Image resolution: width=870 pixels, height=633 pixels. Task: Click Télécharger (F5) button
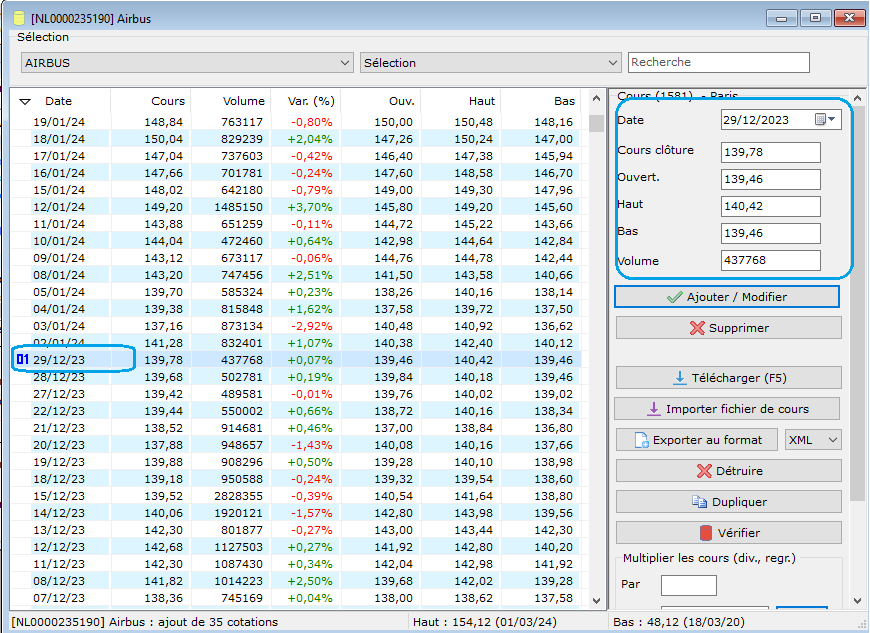click(x=729, y=378)
